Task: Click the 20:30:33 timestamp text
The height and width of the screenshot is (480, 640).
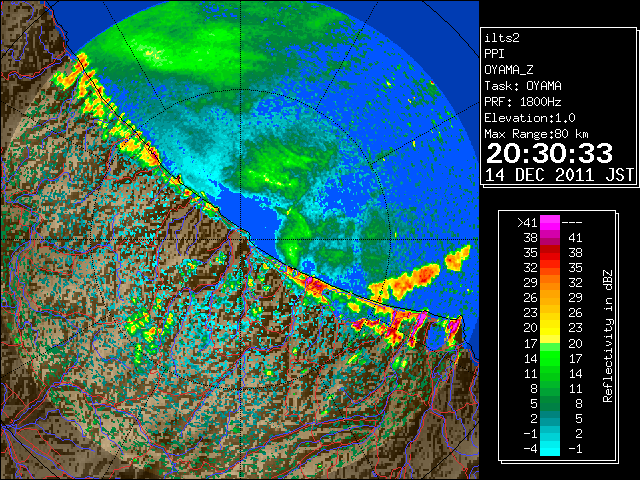Action: (x=549, y=153)
